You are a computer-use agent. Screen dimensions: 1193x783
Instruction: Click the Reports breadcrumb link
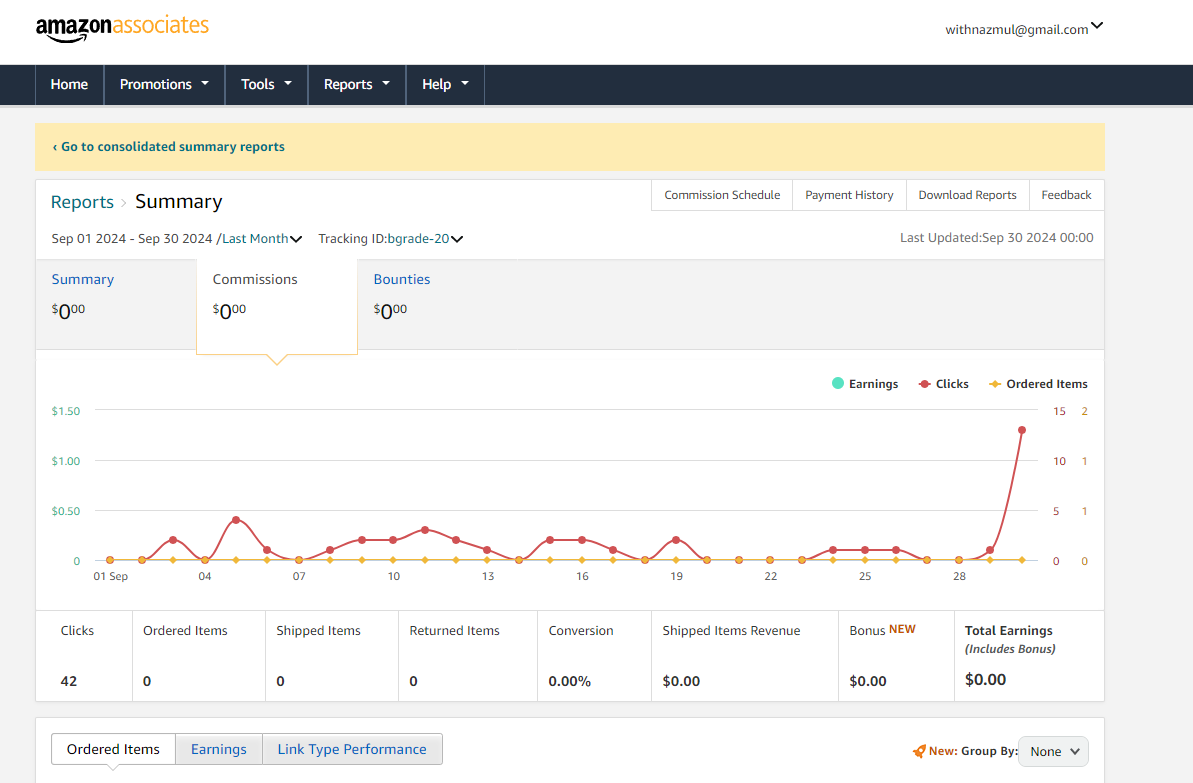[82, 202]
